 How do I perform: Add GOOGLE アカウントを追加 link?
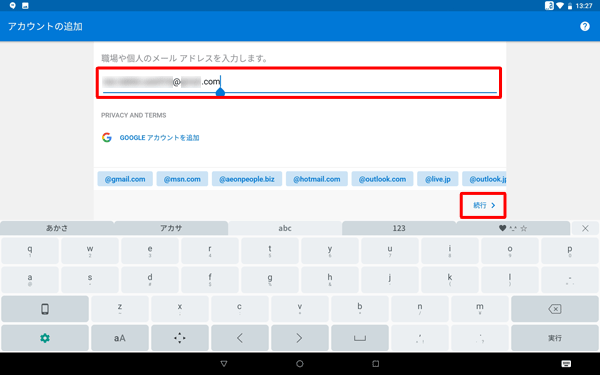point(159,138)
